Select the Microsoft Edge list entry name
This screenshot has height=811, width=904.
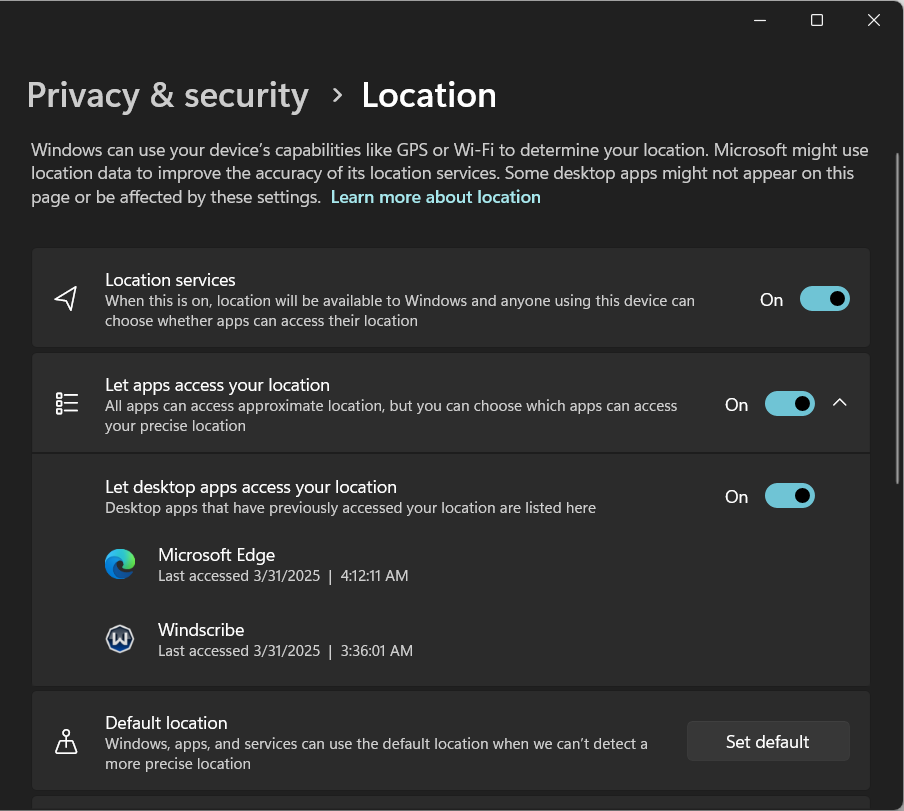216,555
